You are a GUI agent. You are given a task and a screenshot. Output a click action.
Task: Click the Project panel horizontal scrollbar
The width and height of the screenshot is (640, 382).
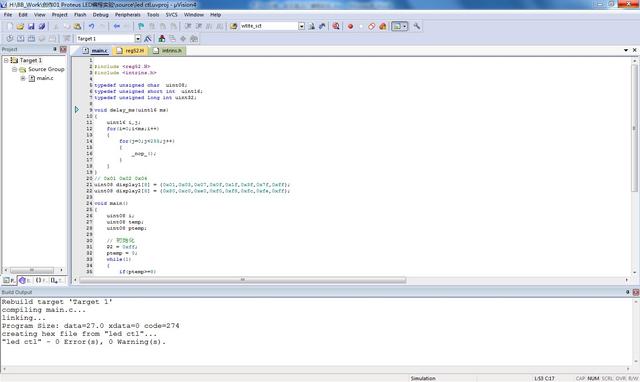(32, 270)
